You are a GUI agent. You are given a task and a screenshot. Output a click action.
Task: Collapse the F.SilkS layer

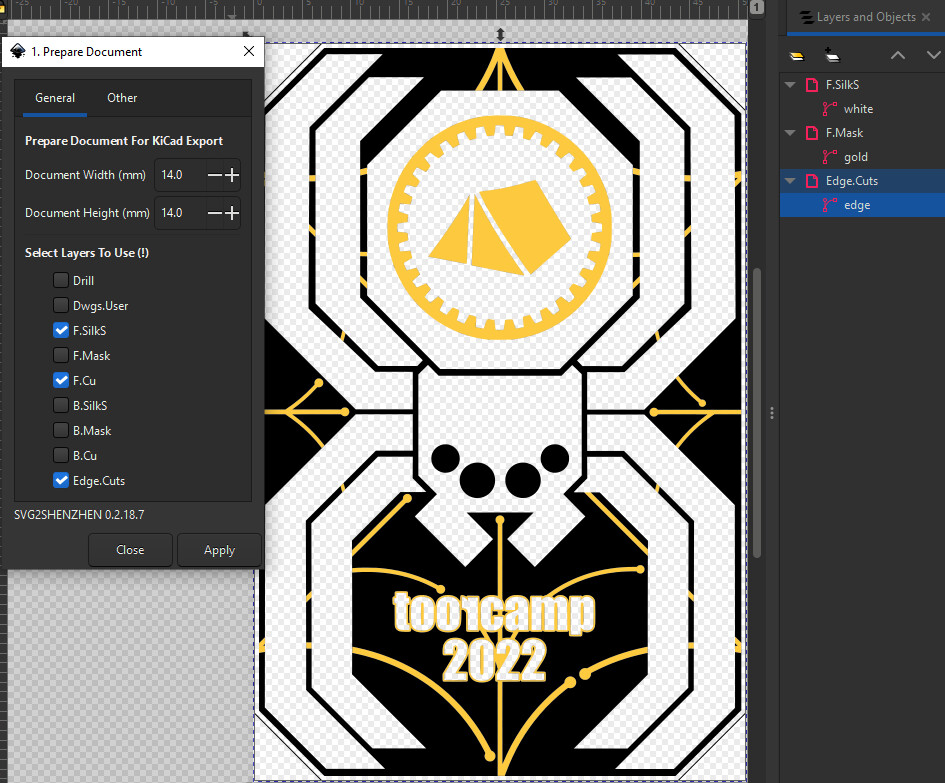pyautogui.click(x=790, y=85)
